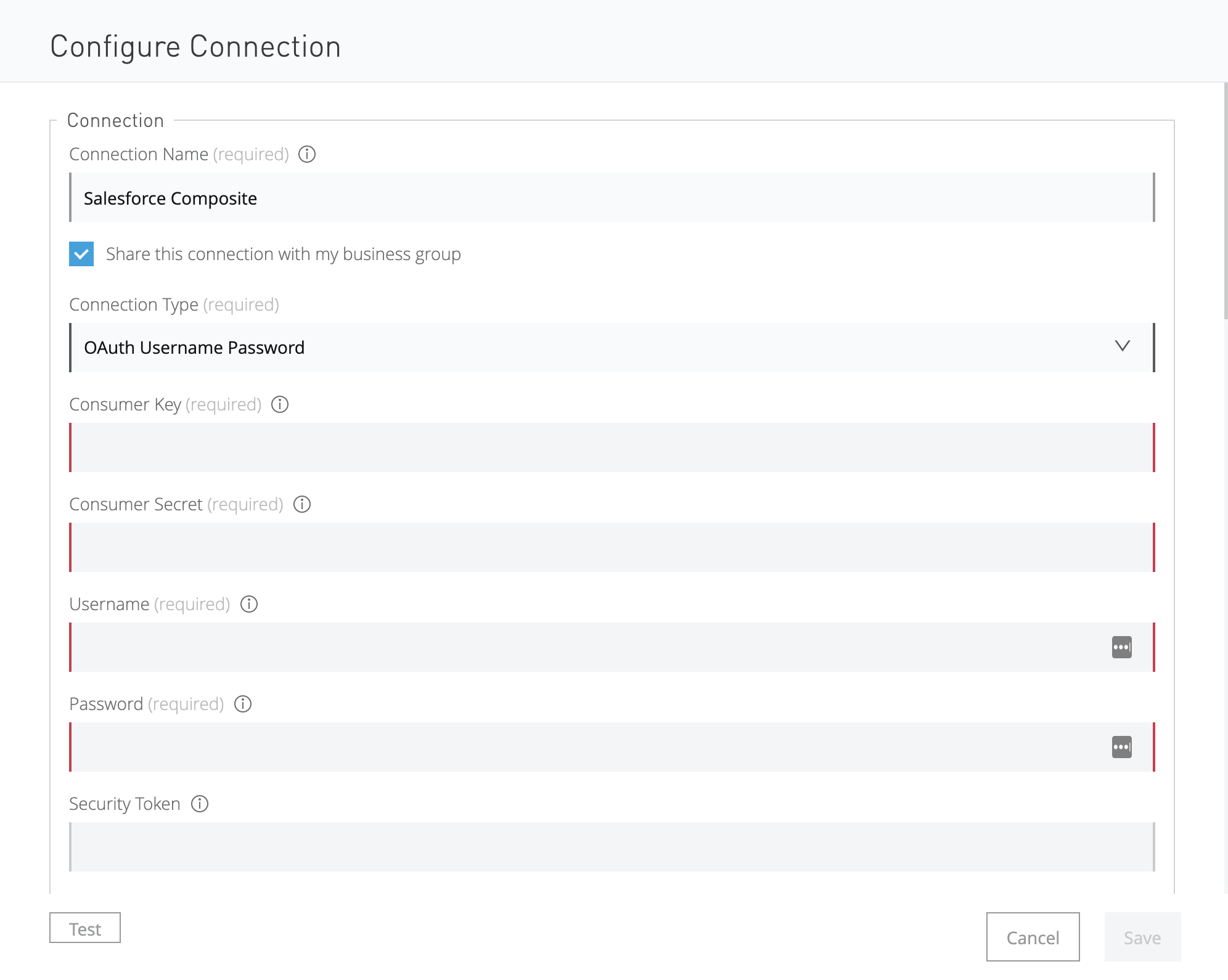Open password manager icon in Password field

point(1122,747)
